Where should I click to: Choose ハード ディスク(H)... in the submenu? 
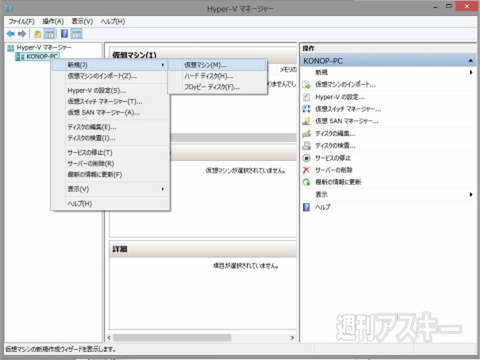pyautogui.click(x=217, y=76)
